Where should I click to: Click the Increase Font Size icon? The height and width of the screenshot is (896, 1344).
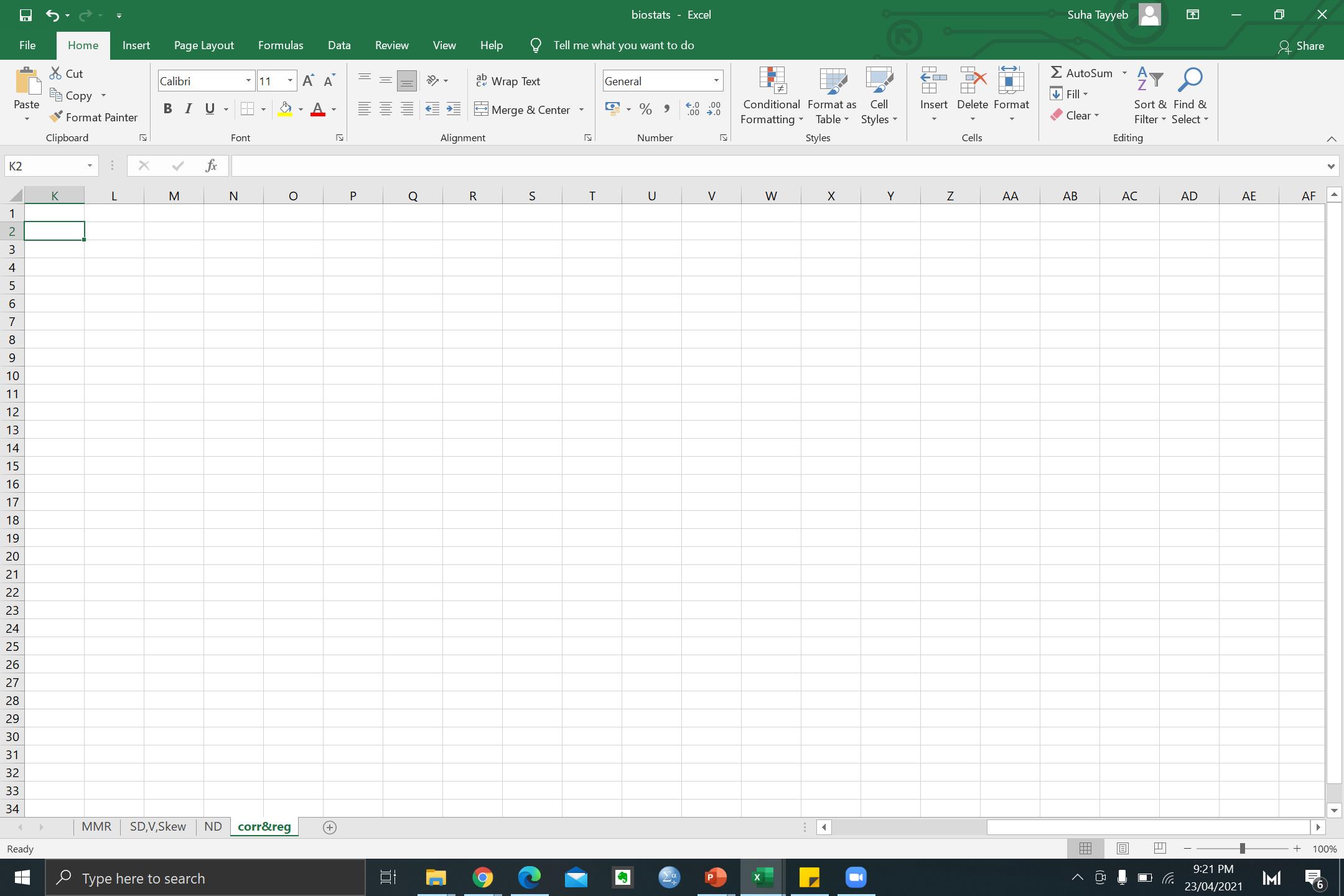pos(308,81)
